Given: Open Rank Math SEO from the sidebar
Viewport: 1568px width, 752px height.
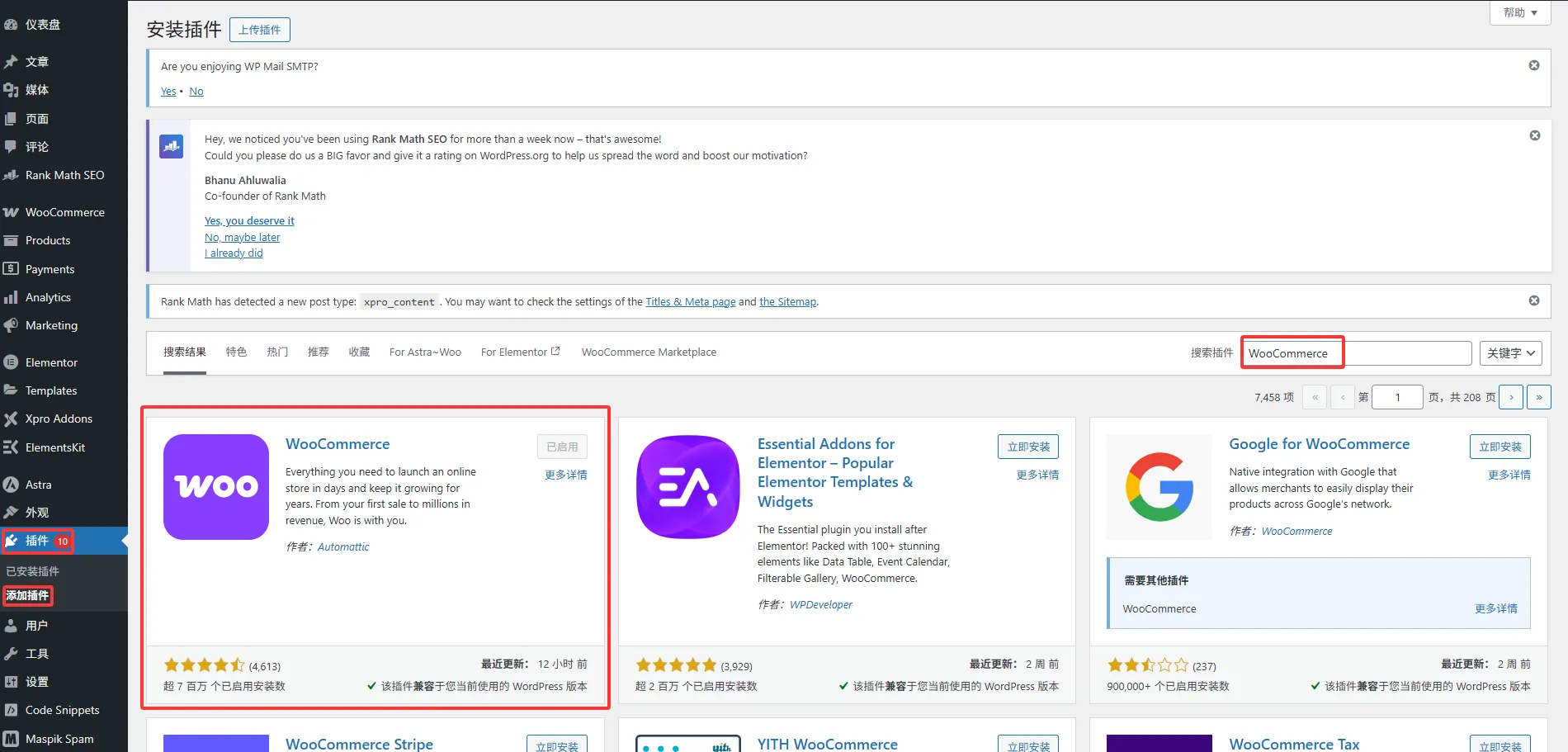Looking at the screenshot, I should coord(64,175).
